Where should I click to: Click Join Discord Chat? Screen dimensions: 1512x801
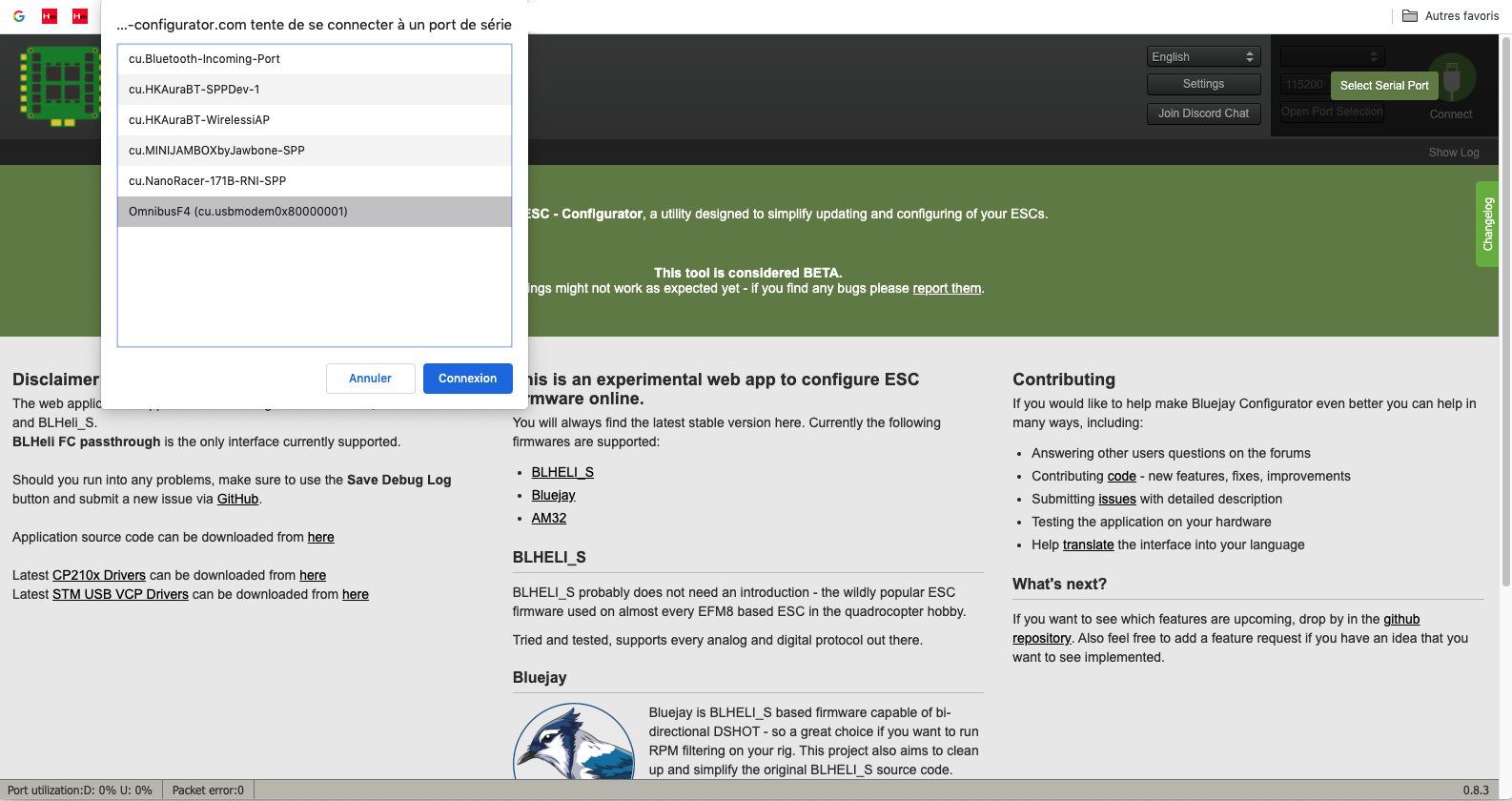(1203, 113)
